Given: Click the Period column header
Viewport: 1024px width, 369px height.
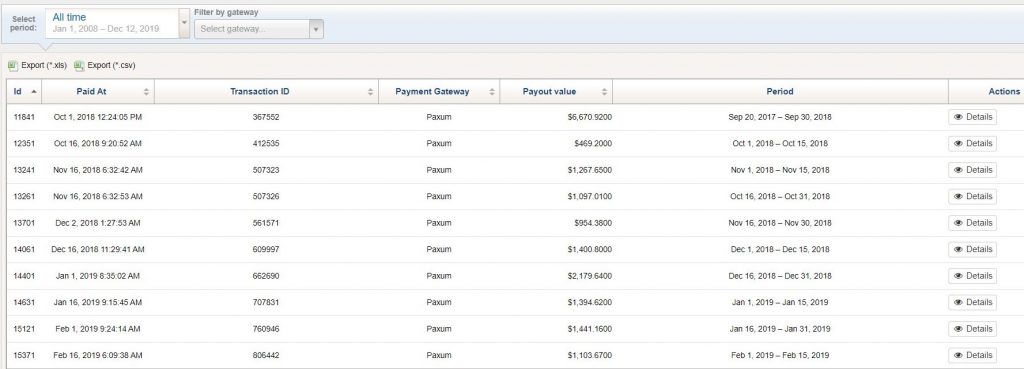Looking at the screenshot, I should point(780,91).
